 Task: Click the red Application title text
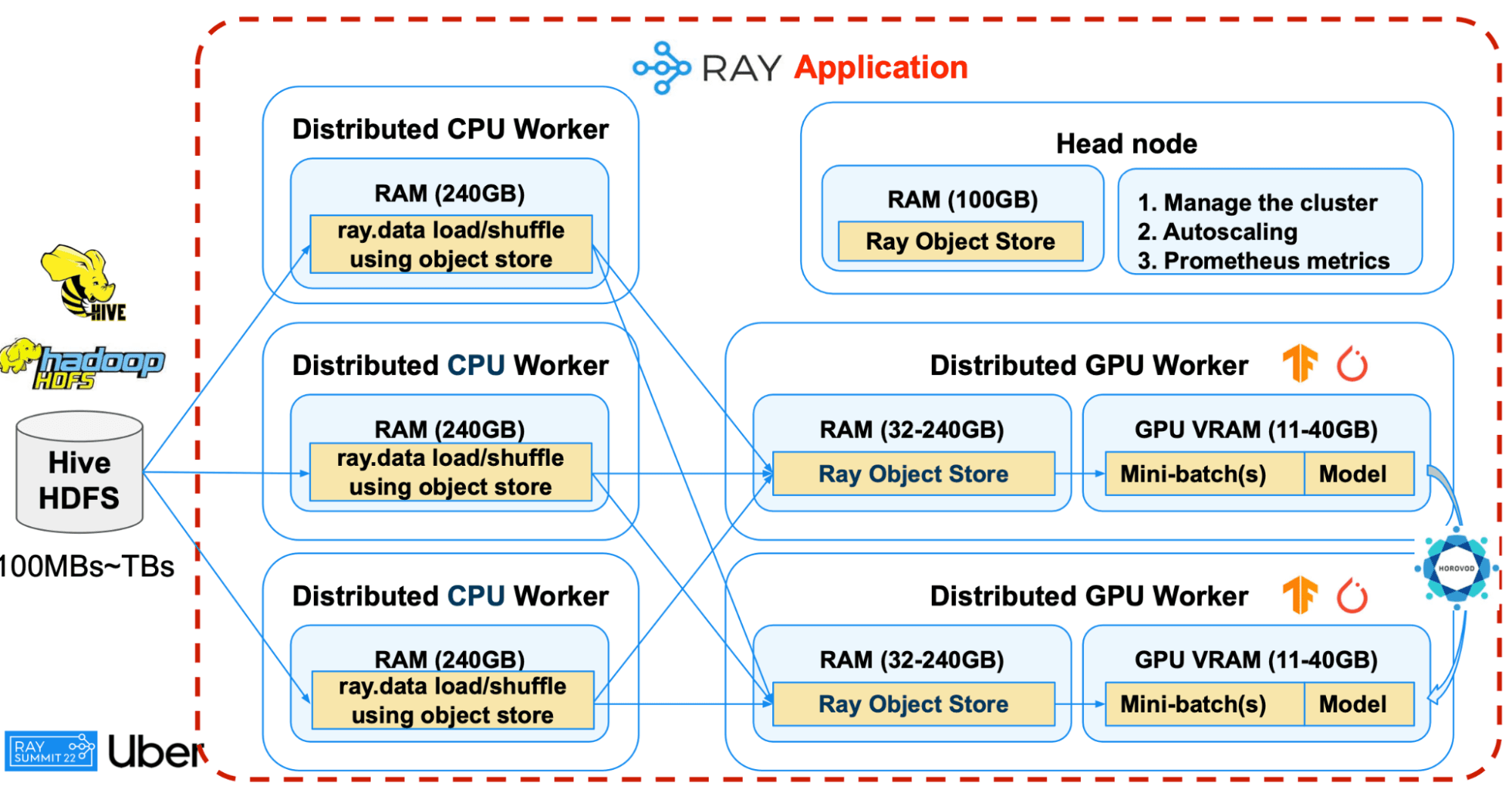click(x=880, y=67)
